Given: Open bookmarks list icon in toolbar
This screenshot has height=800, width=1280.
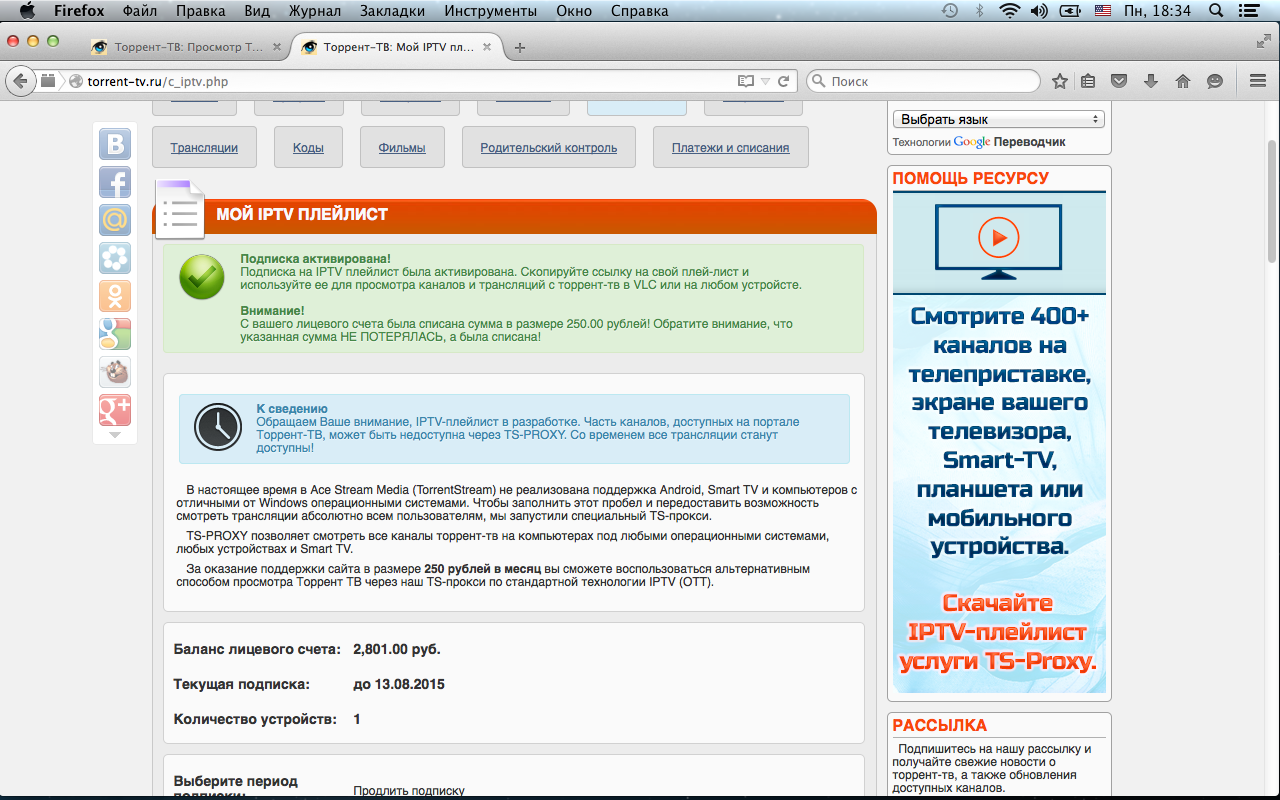Looking at the screenshot, I should click(1089, 81).
